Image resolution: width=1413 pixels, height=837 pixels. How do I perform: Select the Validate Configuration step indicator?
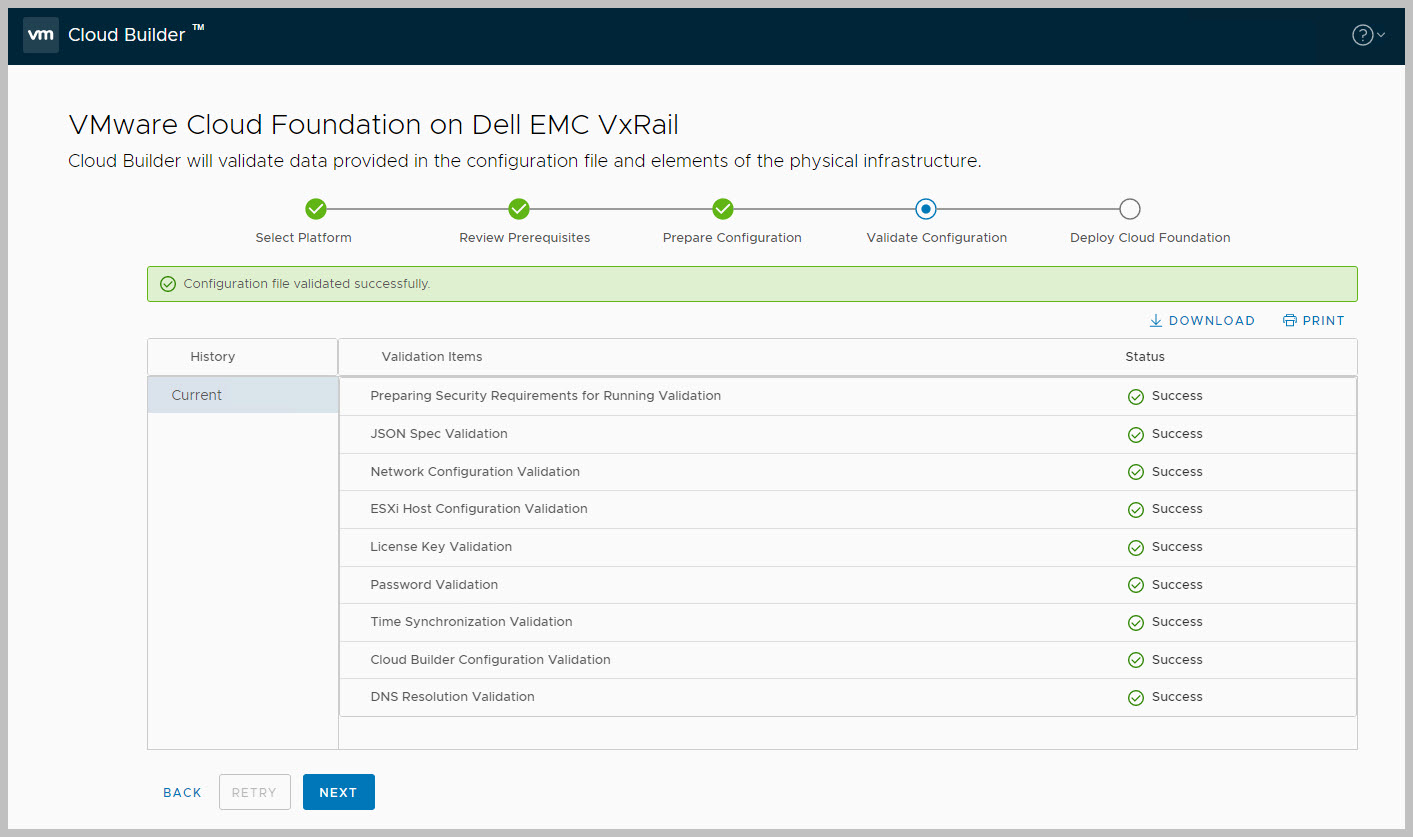926,209
